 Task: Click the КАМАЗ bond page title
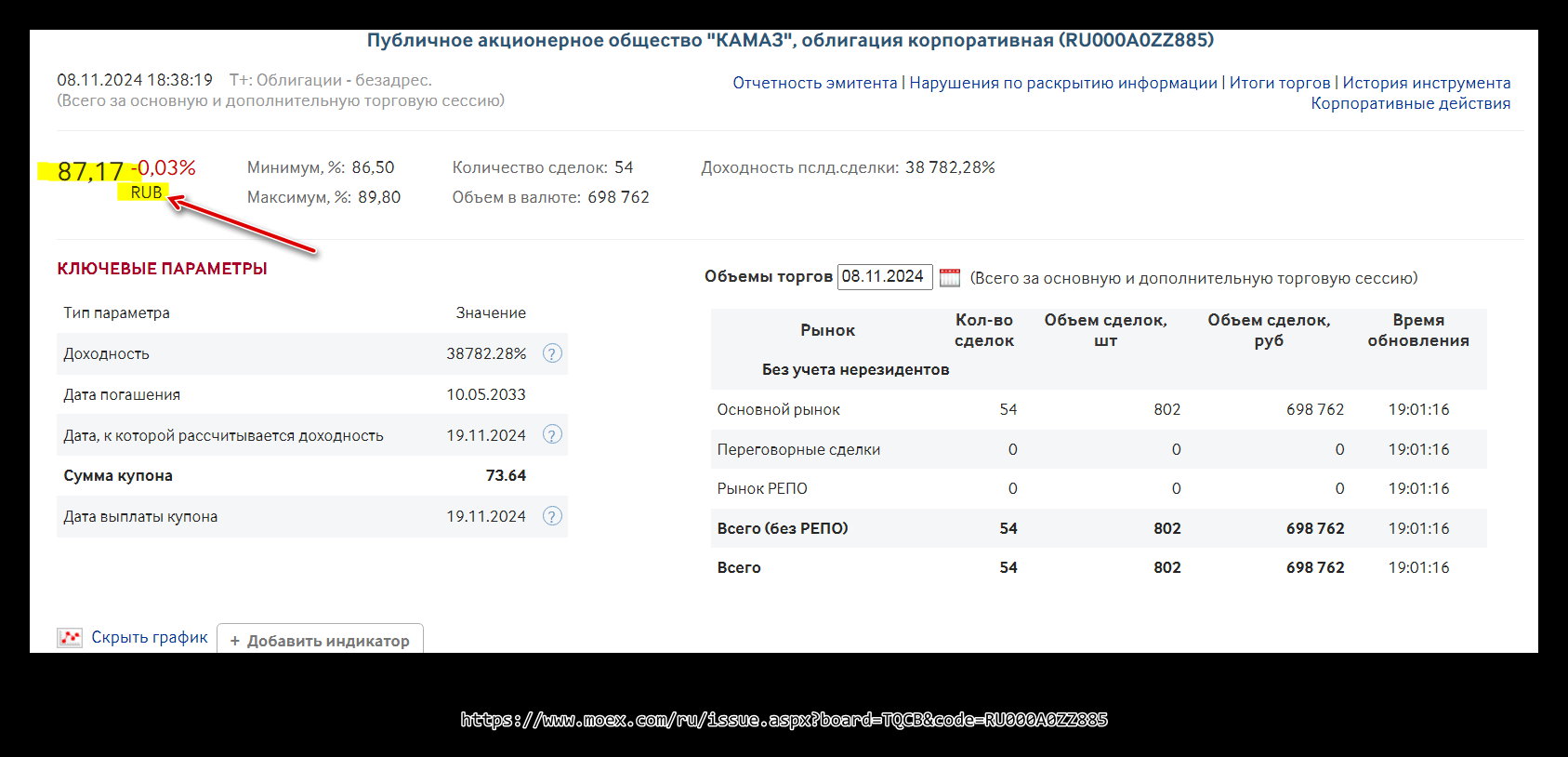pos(790,40)
